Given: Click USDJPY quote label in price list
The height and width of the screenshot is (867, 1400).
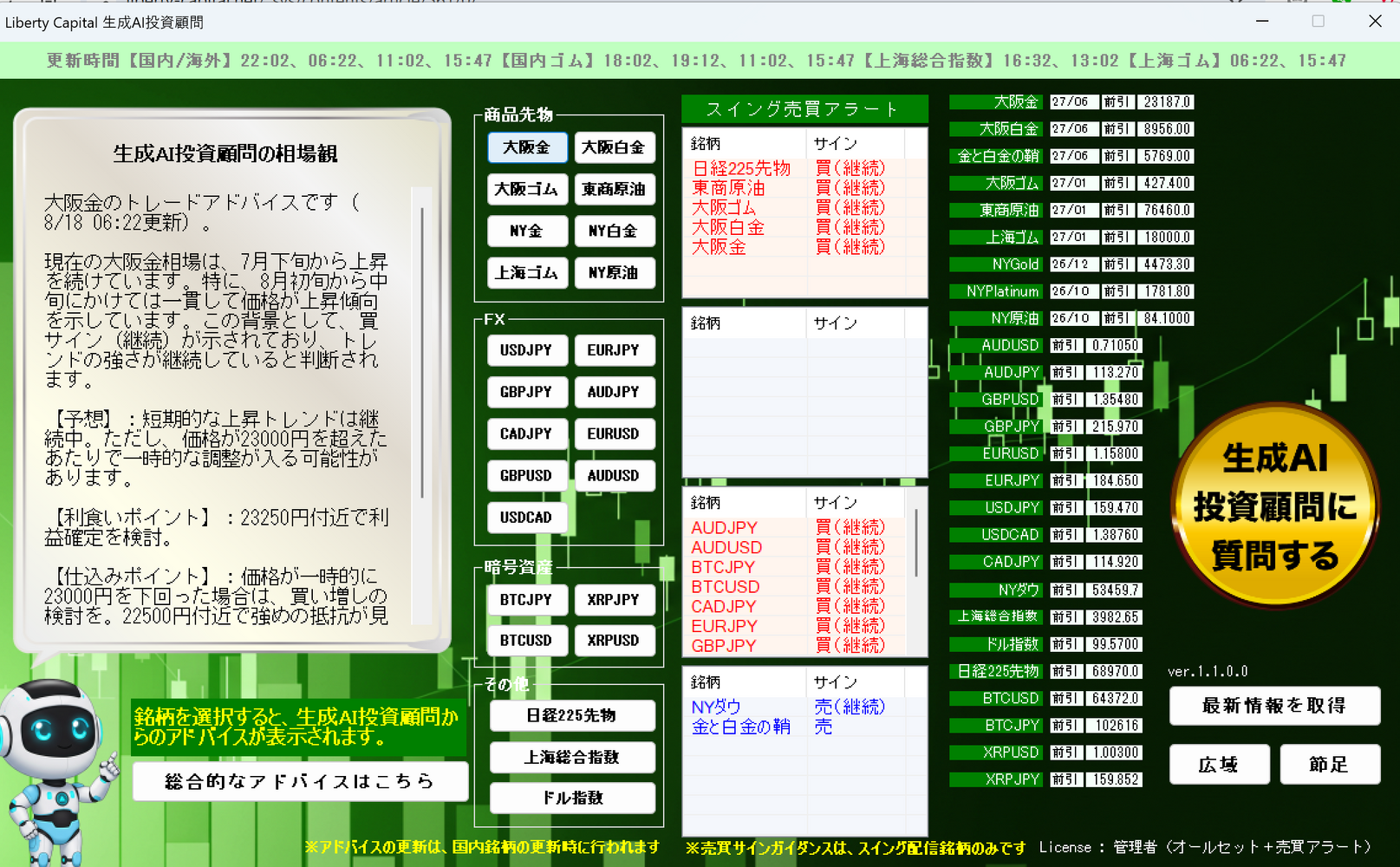Looking at the screenshot, I should click(x=995, y=508).
